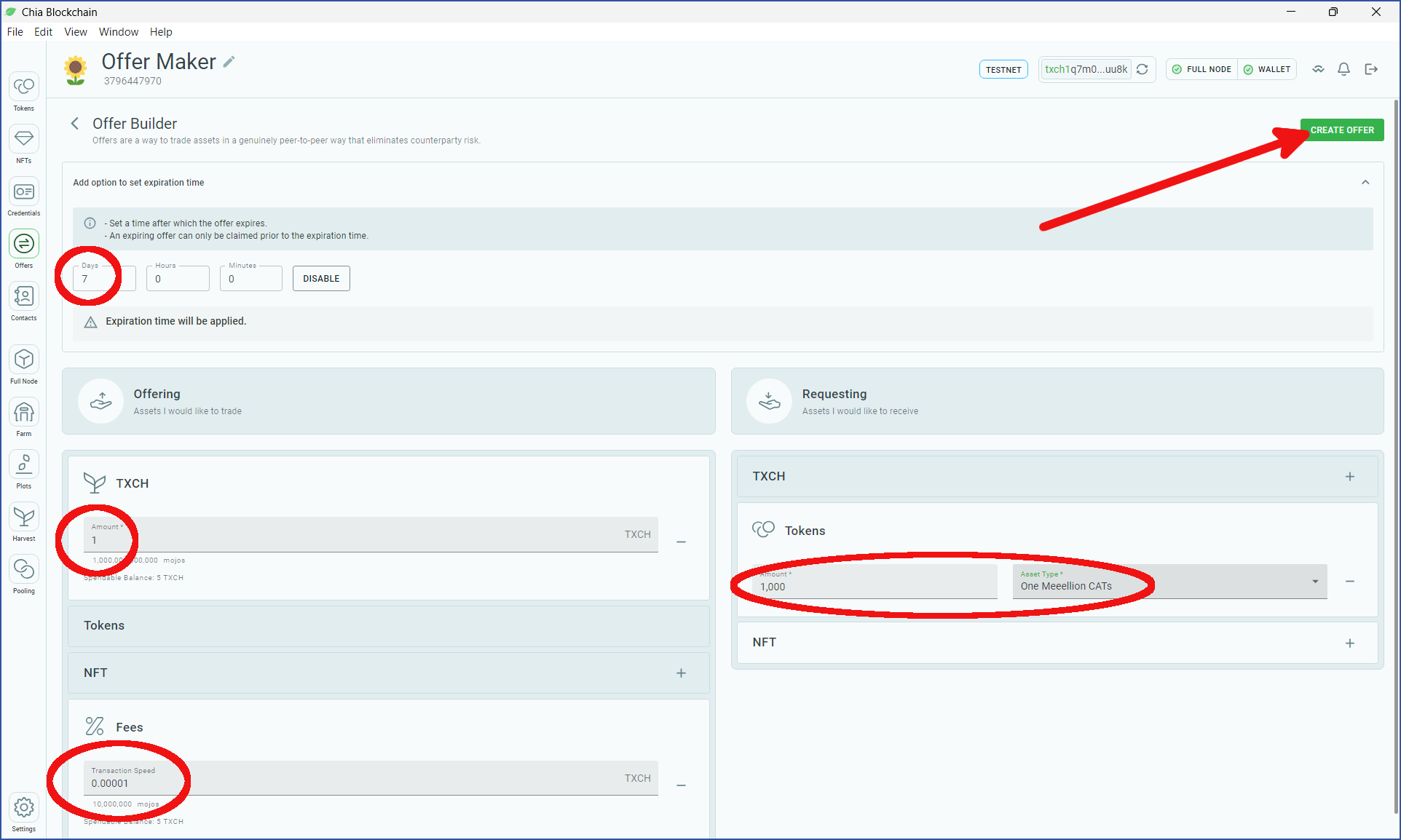Open the NFTs sidebar section
Viewport: 1401px width, 840px height.
tap(24, 145)
